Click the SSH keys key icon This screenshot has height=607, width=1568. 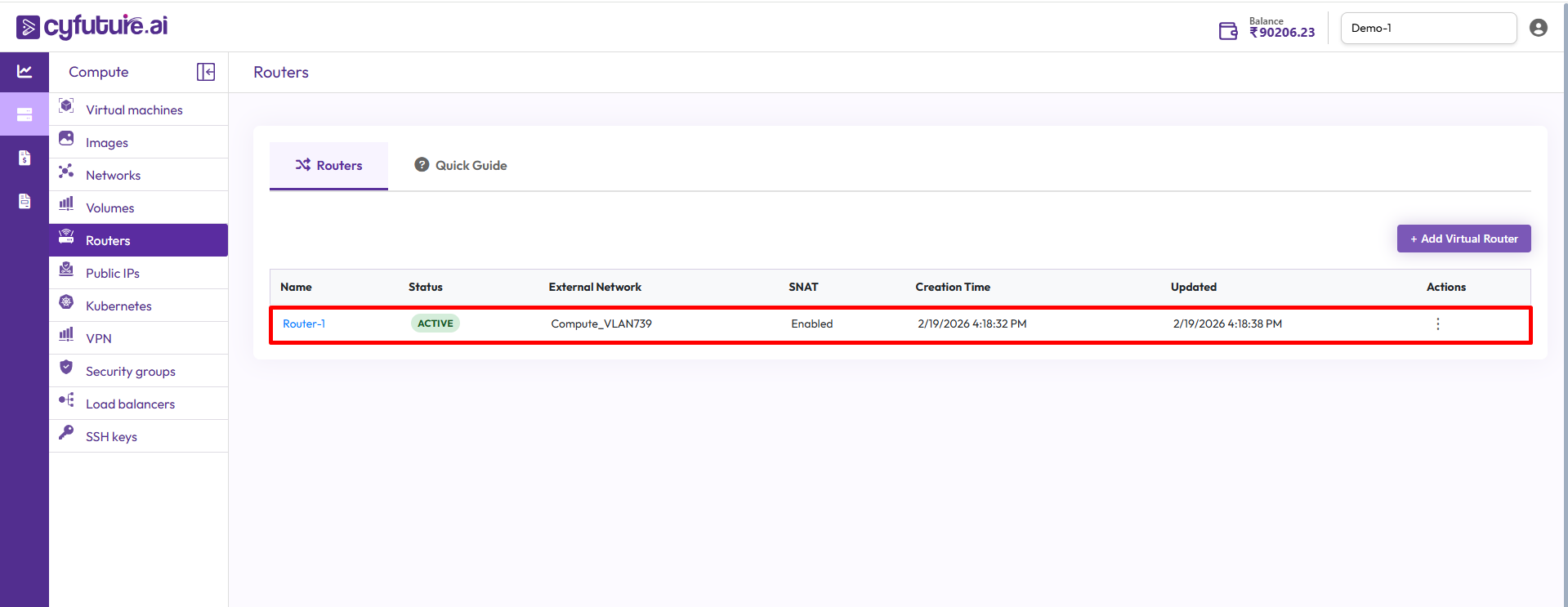click(66, 432)
